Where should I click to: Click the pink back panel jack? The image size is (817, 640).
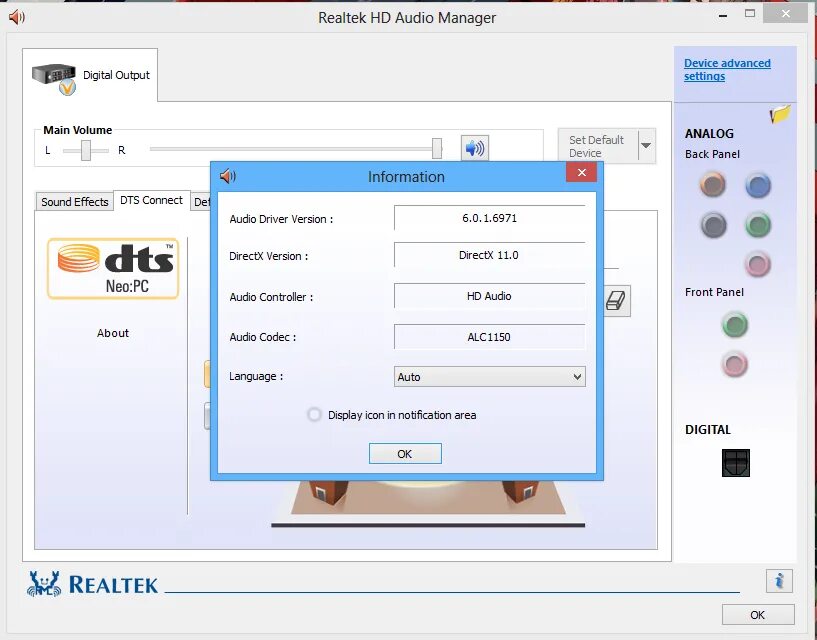757,264
